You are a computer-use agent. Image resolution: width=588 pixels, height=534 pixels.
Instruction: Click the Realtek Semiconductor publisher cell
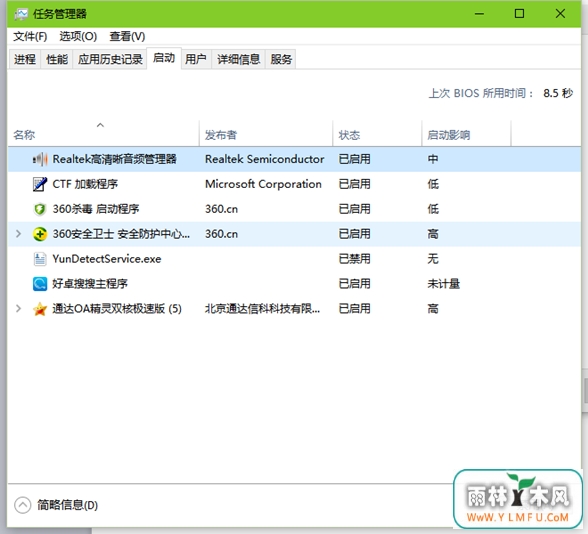[x=264, y=159]
